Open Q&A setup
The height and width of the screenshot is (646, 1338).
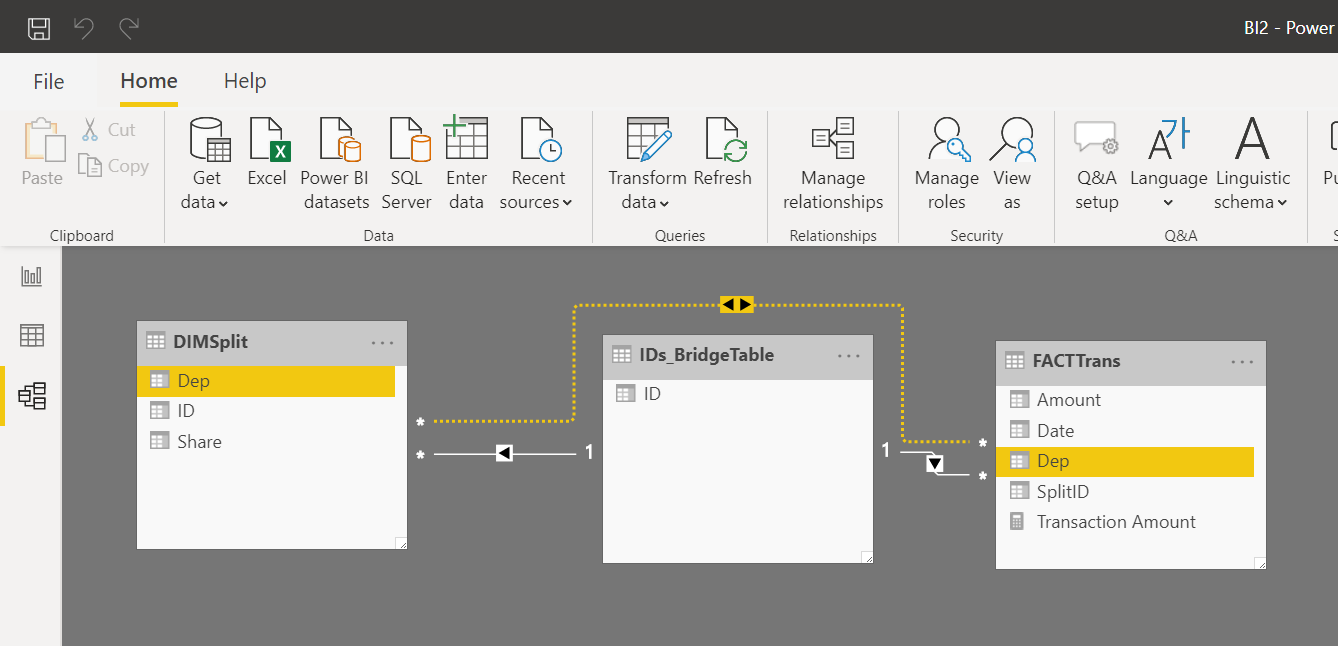click(1097, 165)
